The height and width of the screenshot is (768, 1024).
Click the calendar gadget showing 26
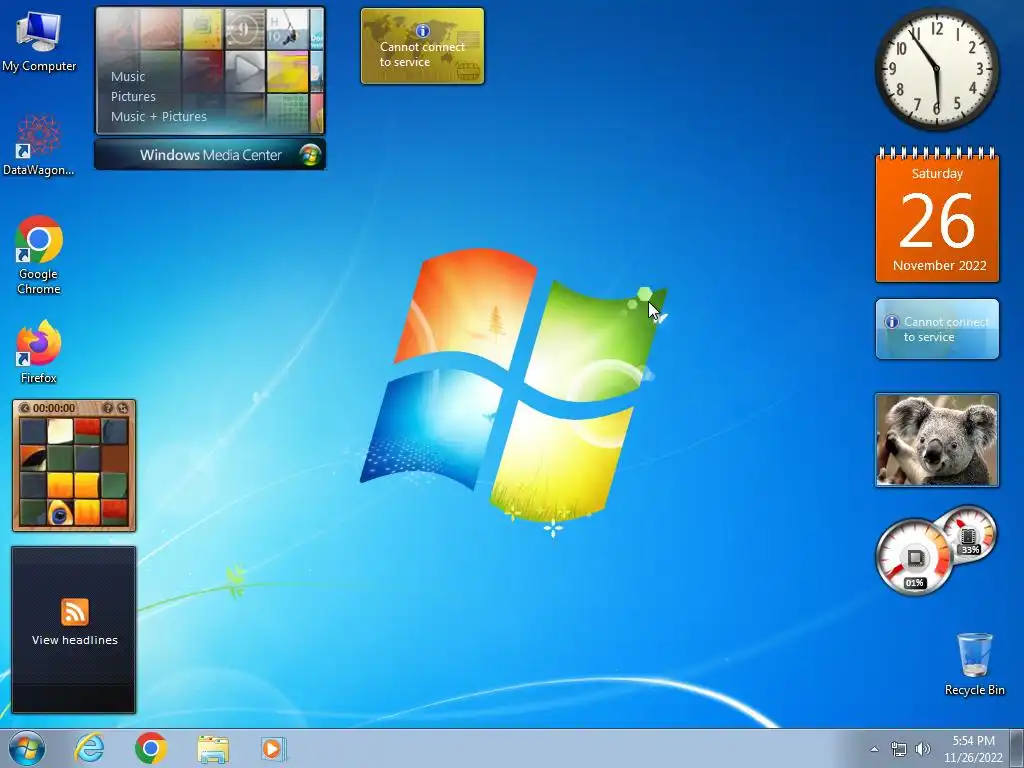click(x=937, y=216)
